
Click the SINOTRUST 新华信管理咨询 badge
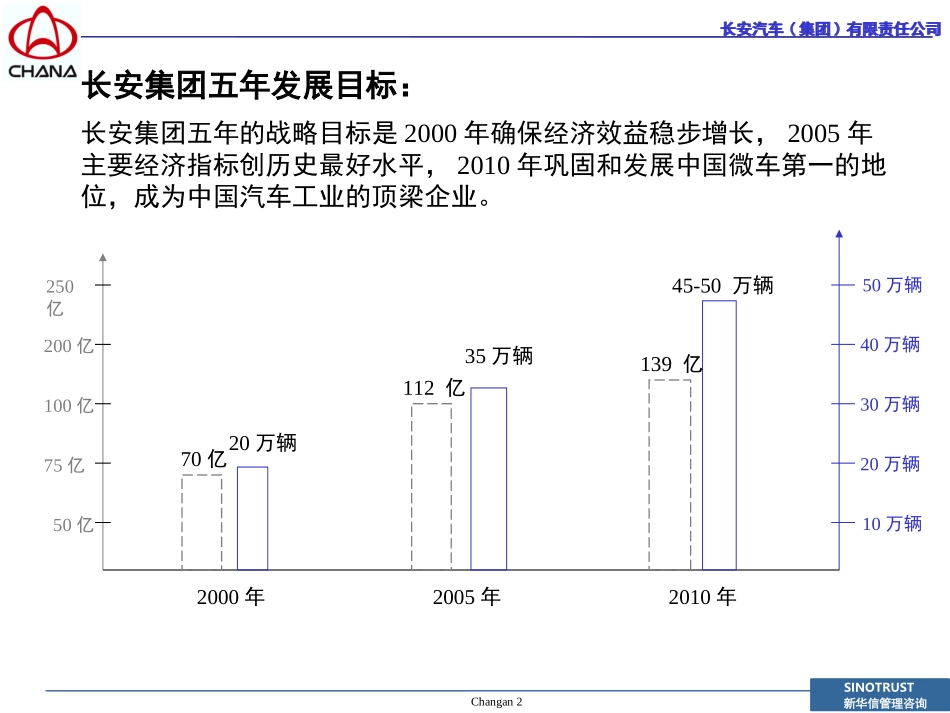click(880, 695)
